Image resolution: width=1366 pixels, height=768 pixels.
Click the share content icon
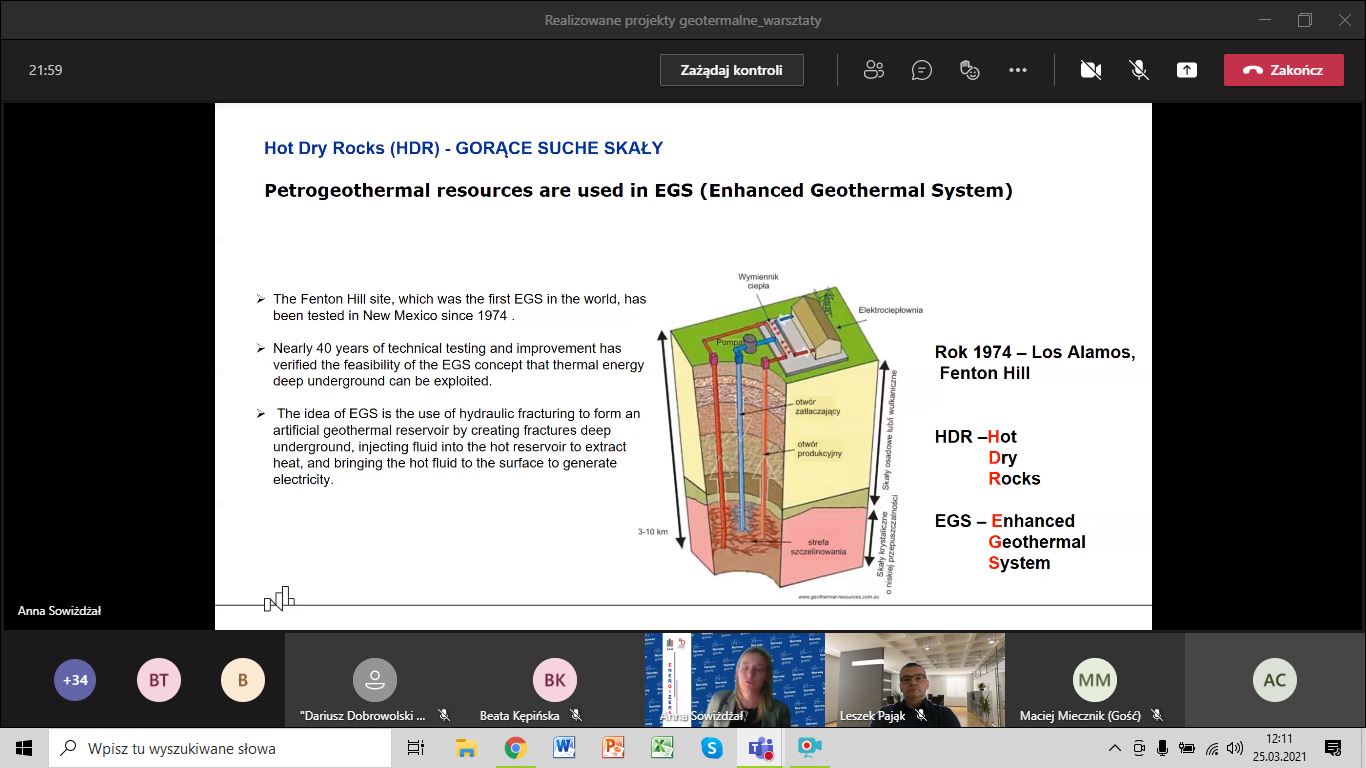(x=1187, y=70)
